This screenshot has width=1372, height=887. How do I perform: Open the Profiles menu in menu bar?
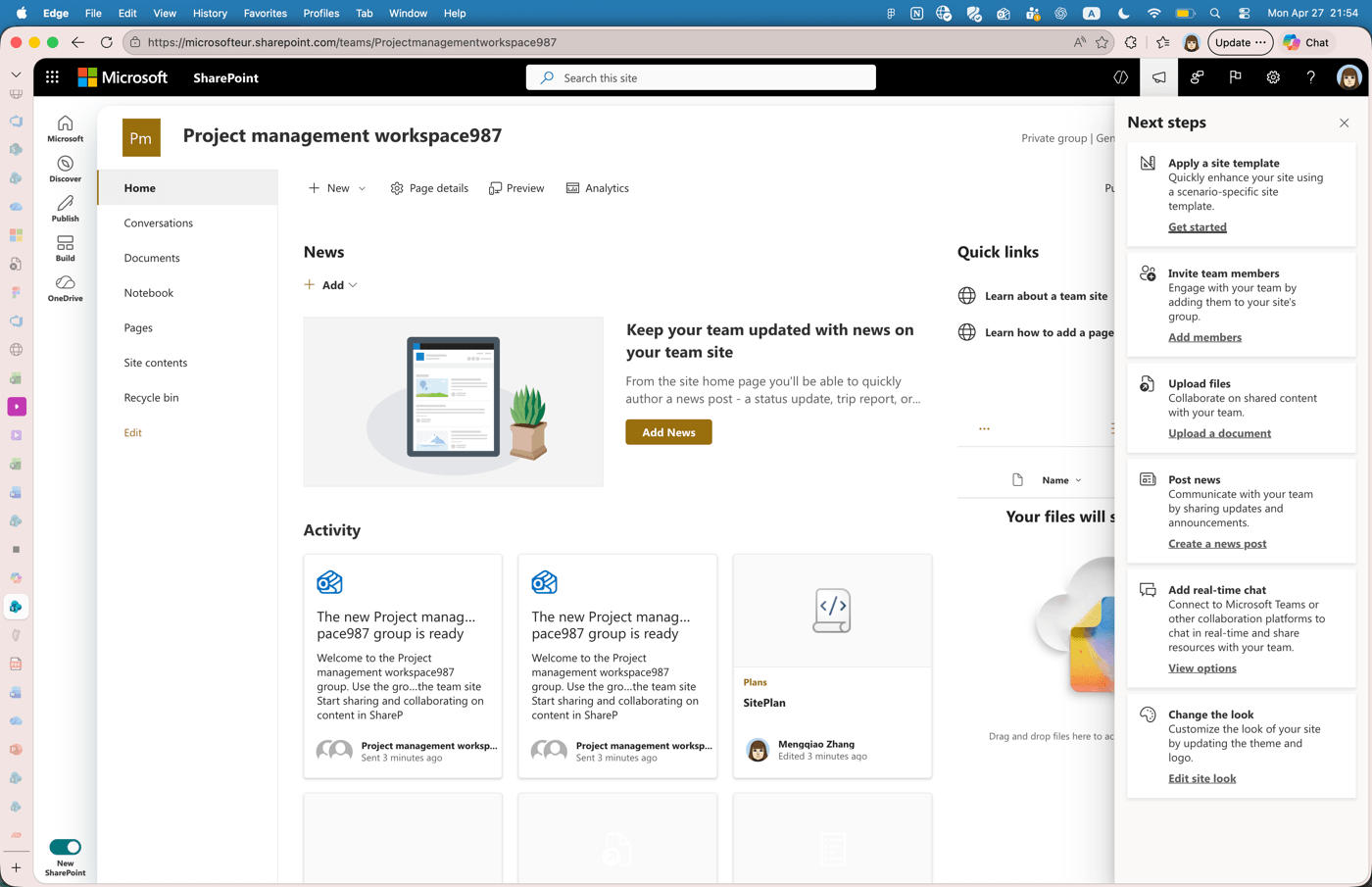click(x=321, y=13)
